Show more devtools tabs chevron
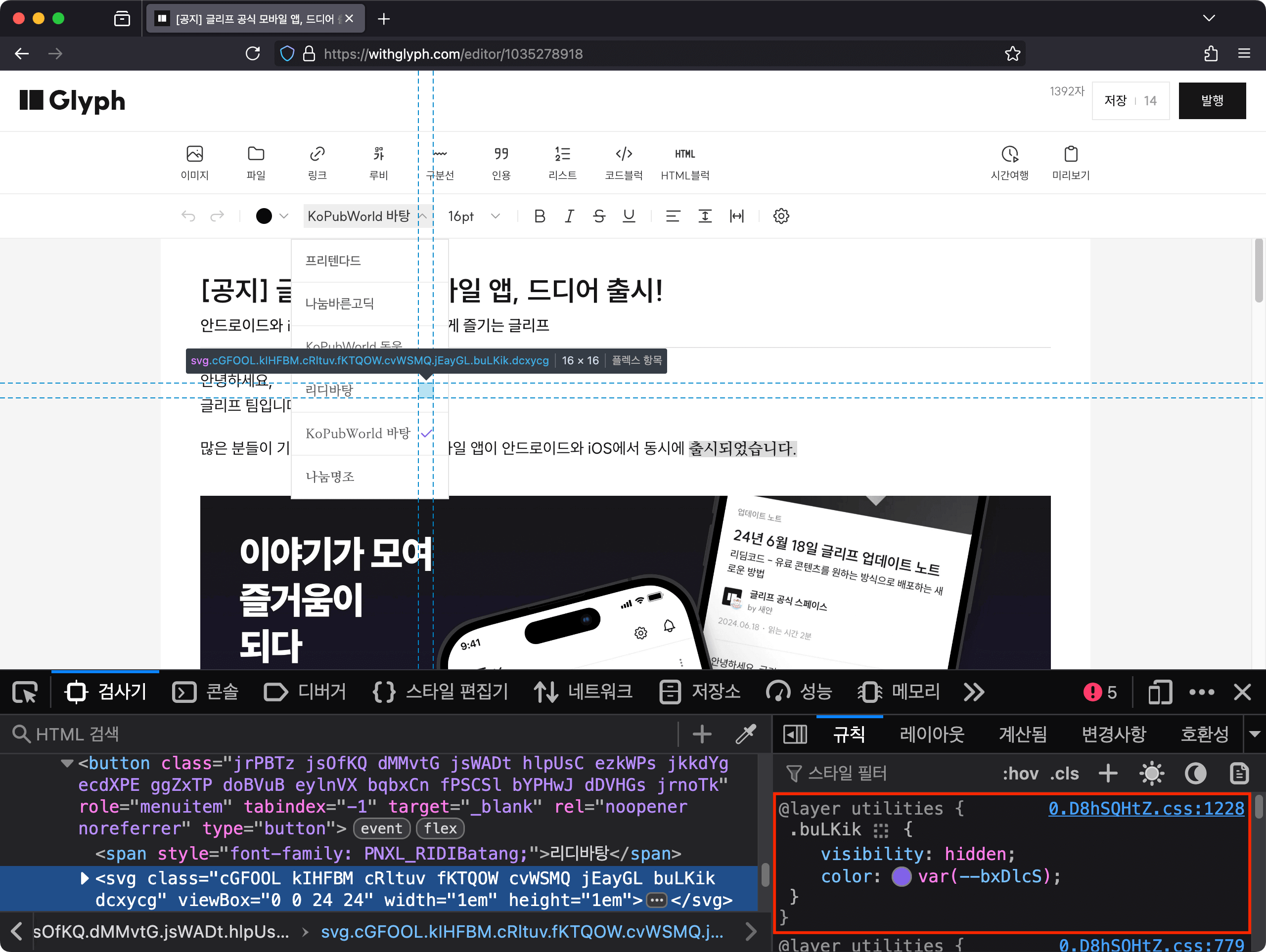The width and height of the screenshot is (1266, 952). click(974, 692)
